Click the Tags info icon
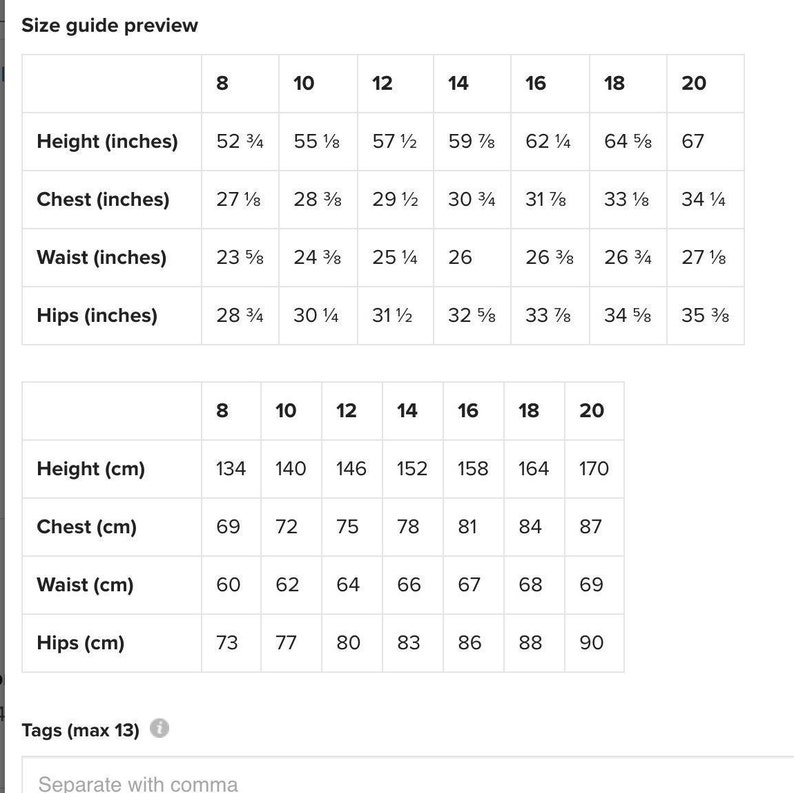794x793 pixels. [x=159, y=728]
